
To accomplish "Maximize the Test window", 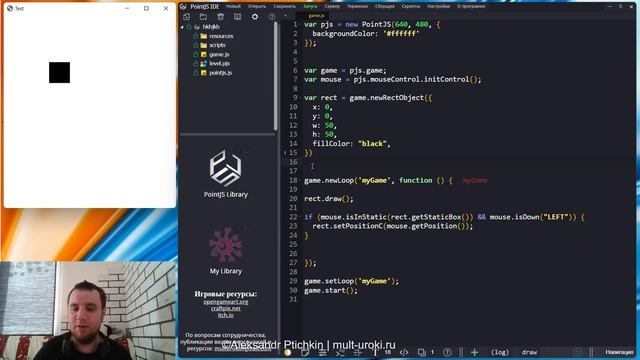I will pos(146,8).
